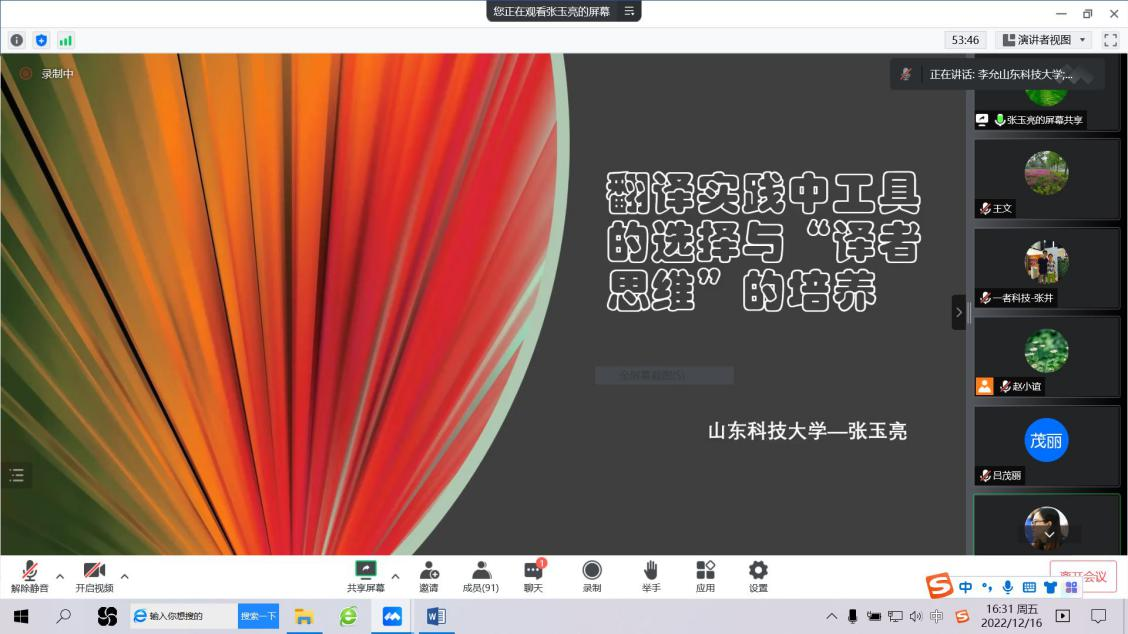
Task: Collapse the participant video sidebar
Action: coord(958,312)
